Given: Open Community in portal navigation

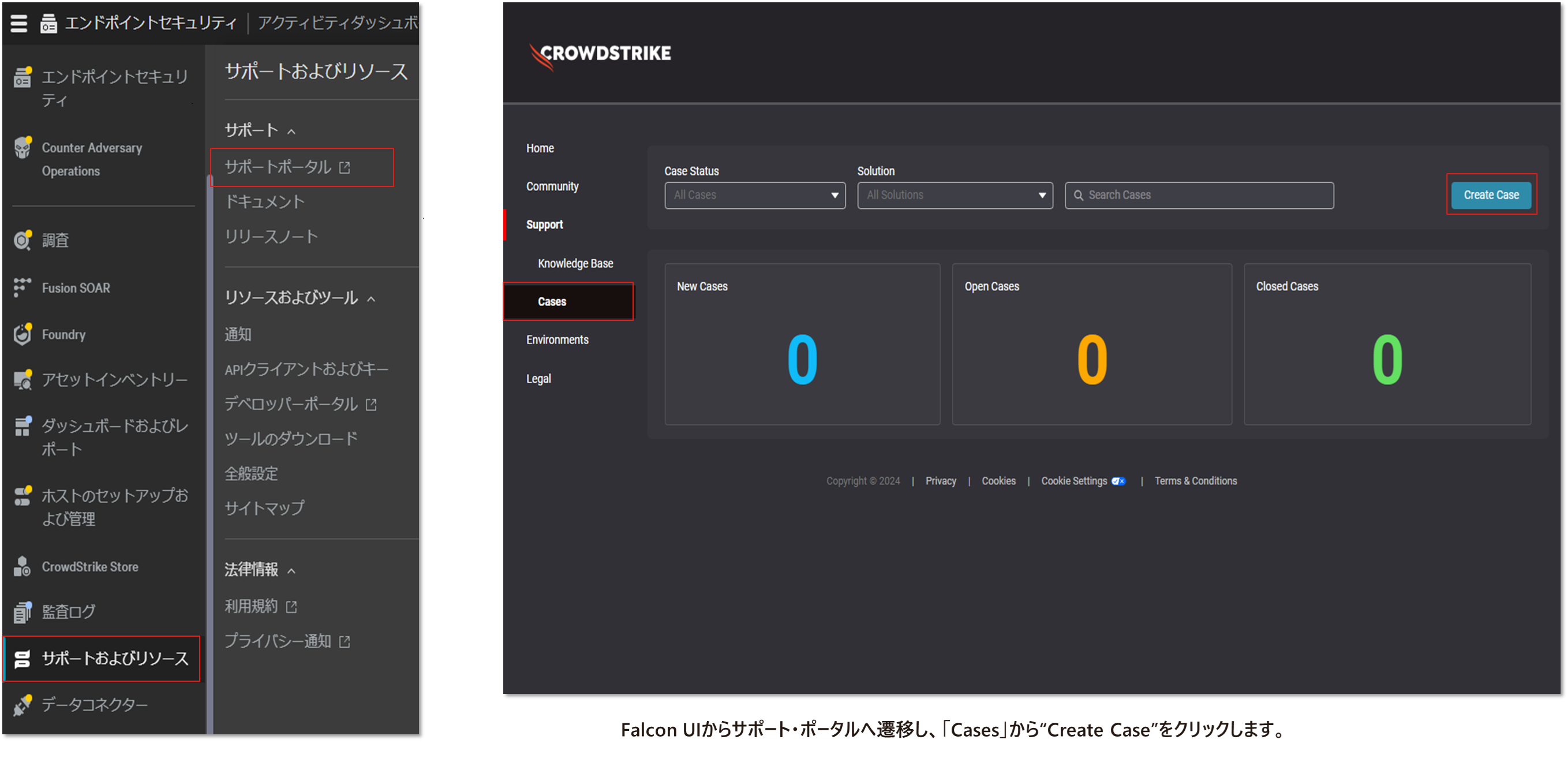Looking at the screenshot, I should 552,186.
